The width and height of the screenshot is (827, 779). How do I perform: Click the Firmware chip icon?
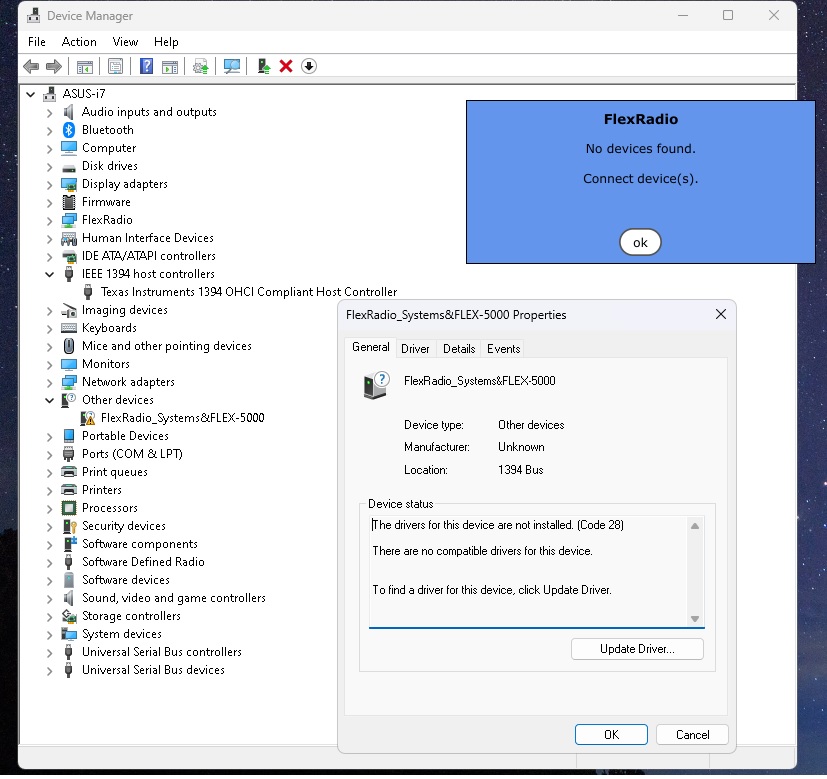(69, 202)
